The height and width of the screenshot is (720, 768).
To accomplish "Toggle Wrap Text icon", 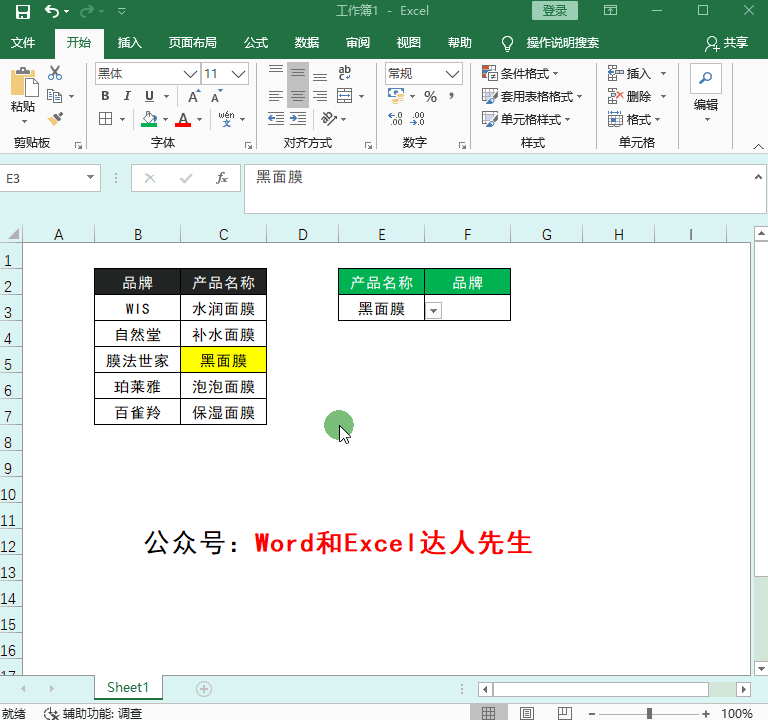I will [345, 73].
